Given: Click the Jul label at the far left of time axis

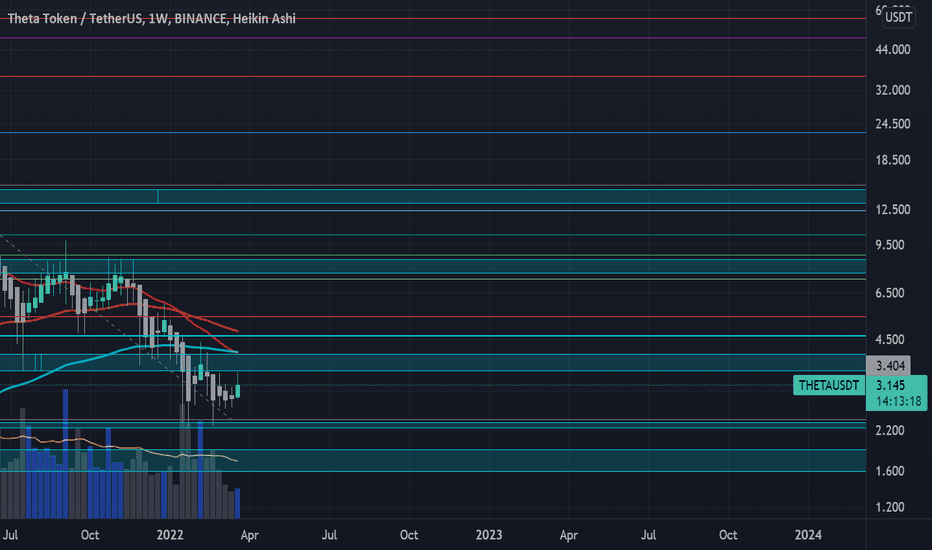Looking at the screenshot, I should tap(10, 535).
